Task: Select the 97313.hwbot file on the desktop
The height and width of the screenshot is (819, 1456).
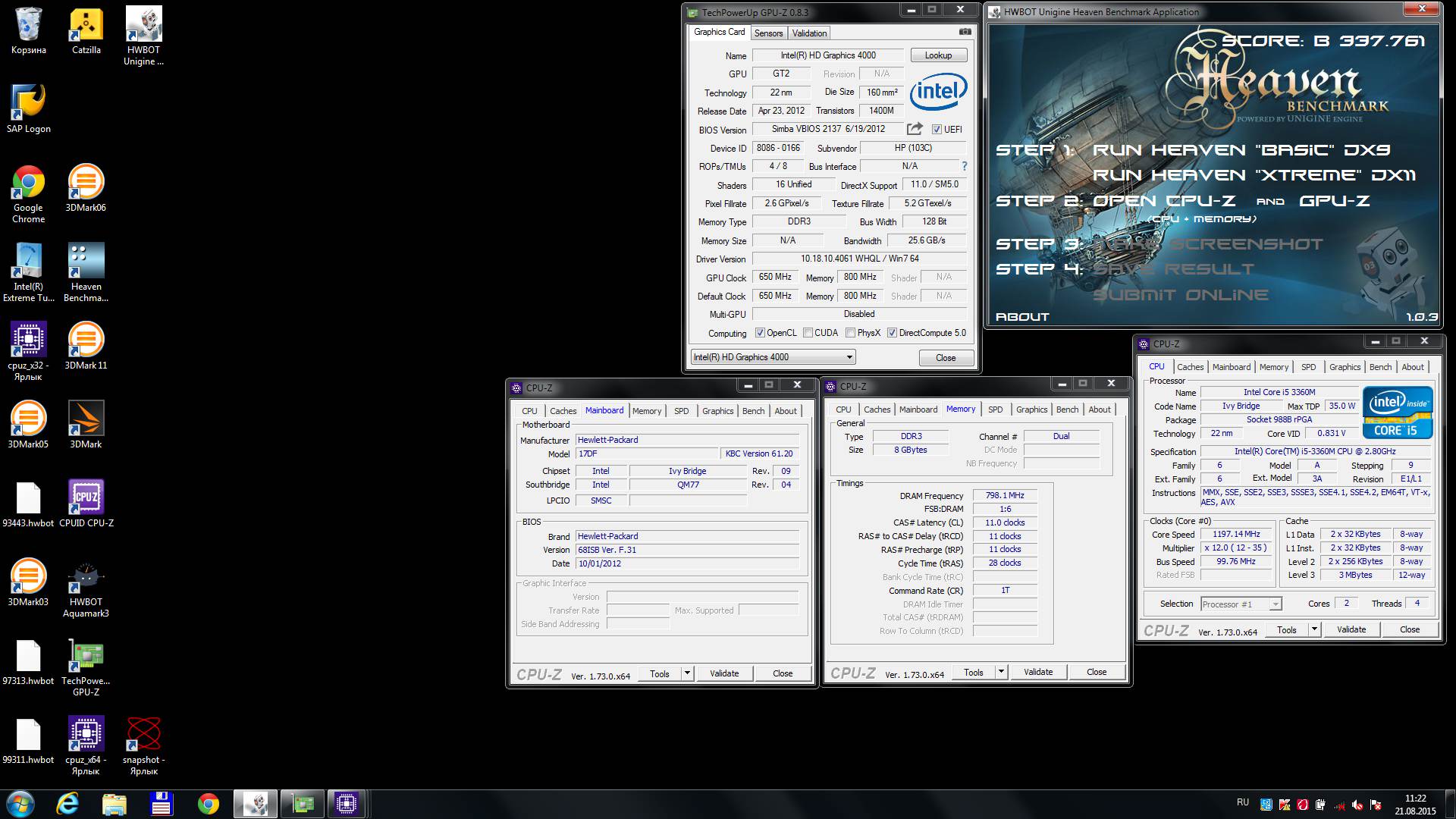Action: tap(29, 662)
